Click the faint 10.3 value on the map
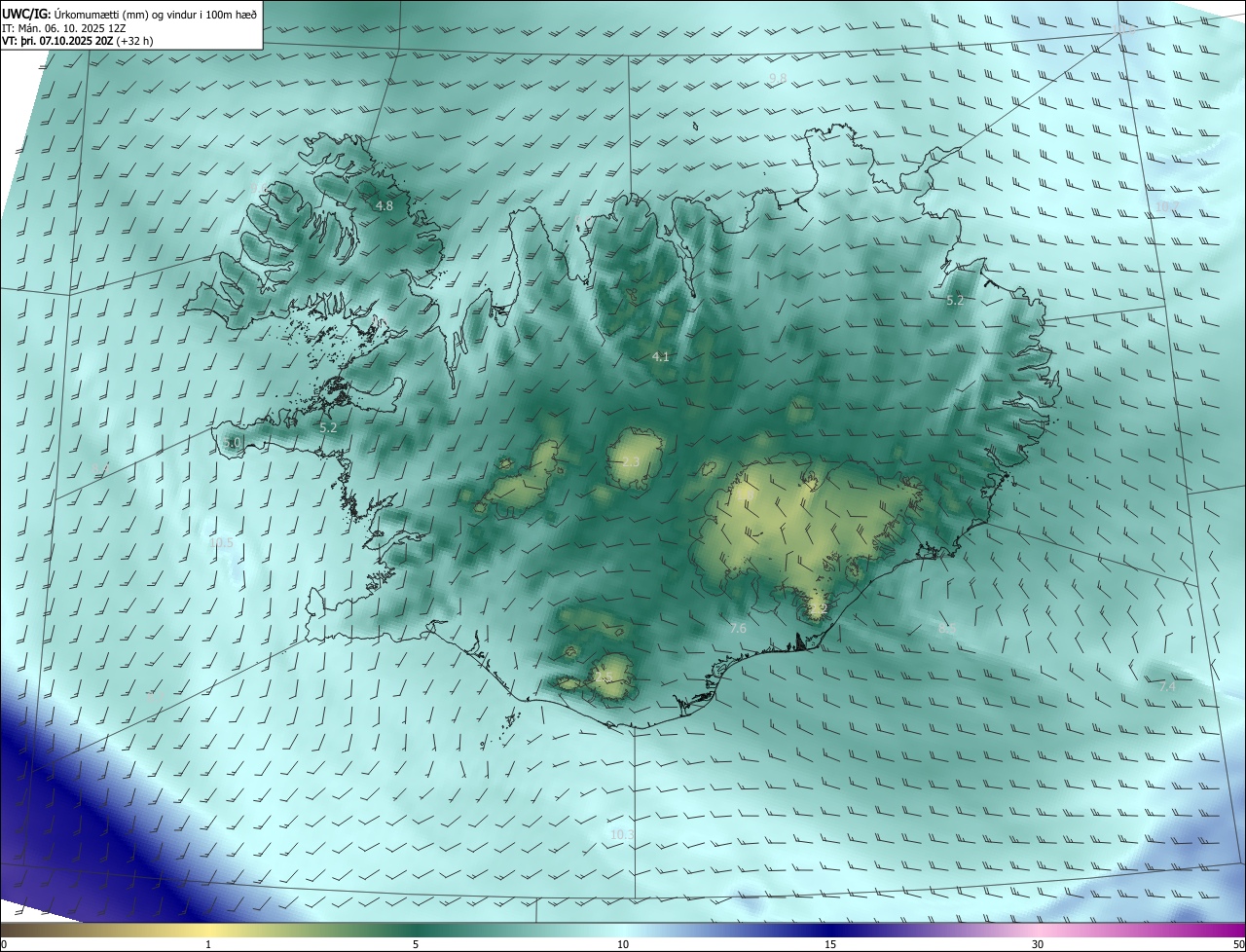The image size is (1246, 952). (622, 835)
